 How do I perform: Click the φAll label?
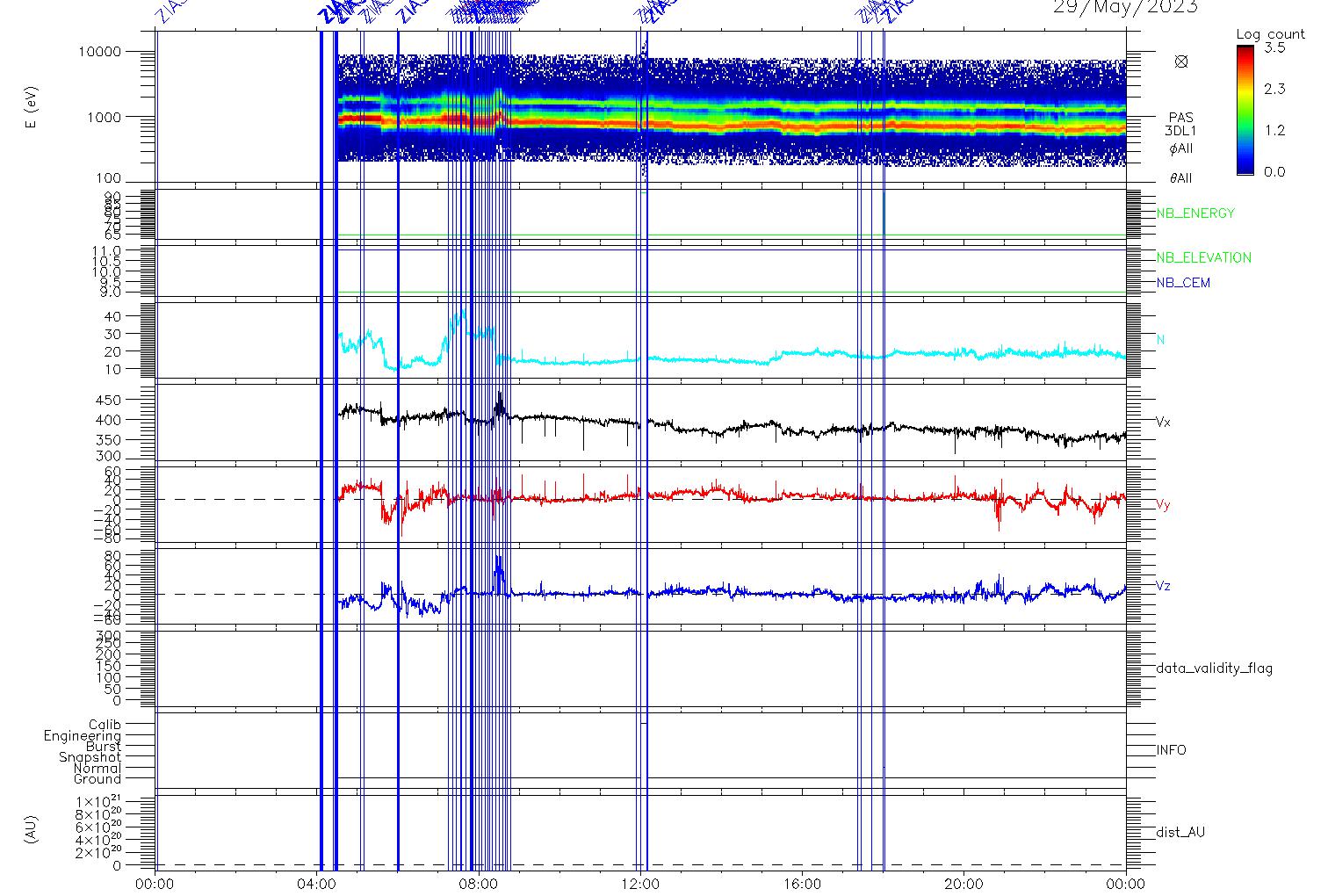(x=1180, y=148)
